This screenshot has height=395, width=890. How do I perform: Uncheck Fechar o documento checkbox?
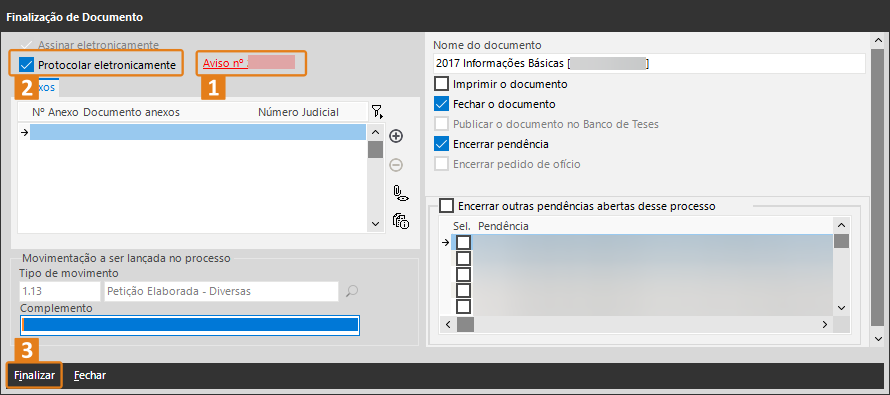(x=441, y=104)
